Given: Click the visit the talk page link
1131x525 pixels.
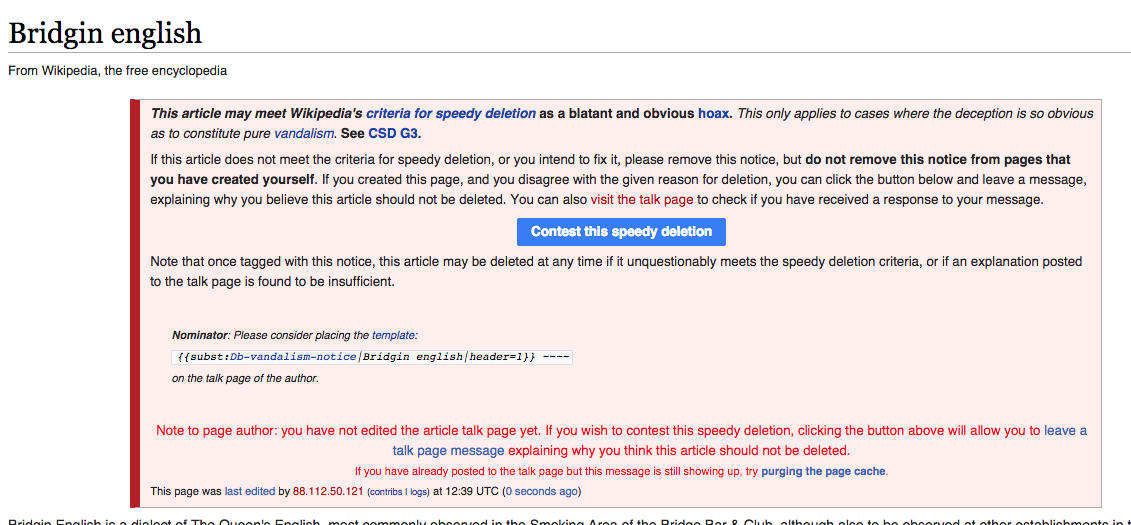Looking at the screenshot, I should pos(642,200).
